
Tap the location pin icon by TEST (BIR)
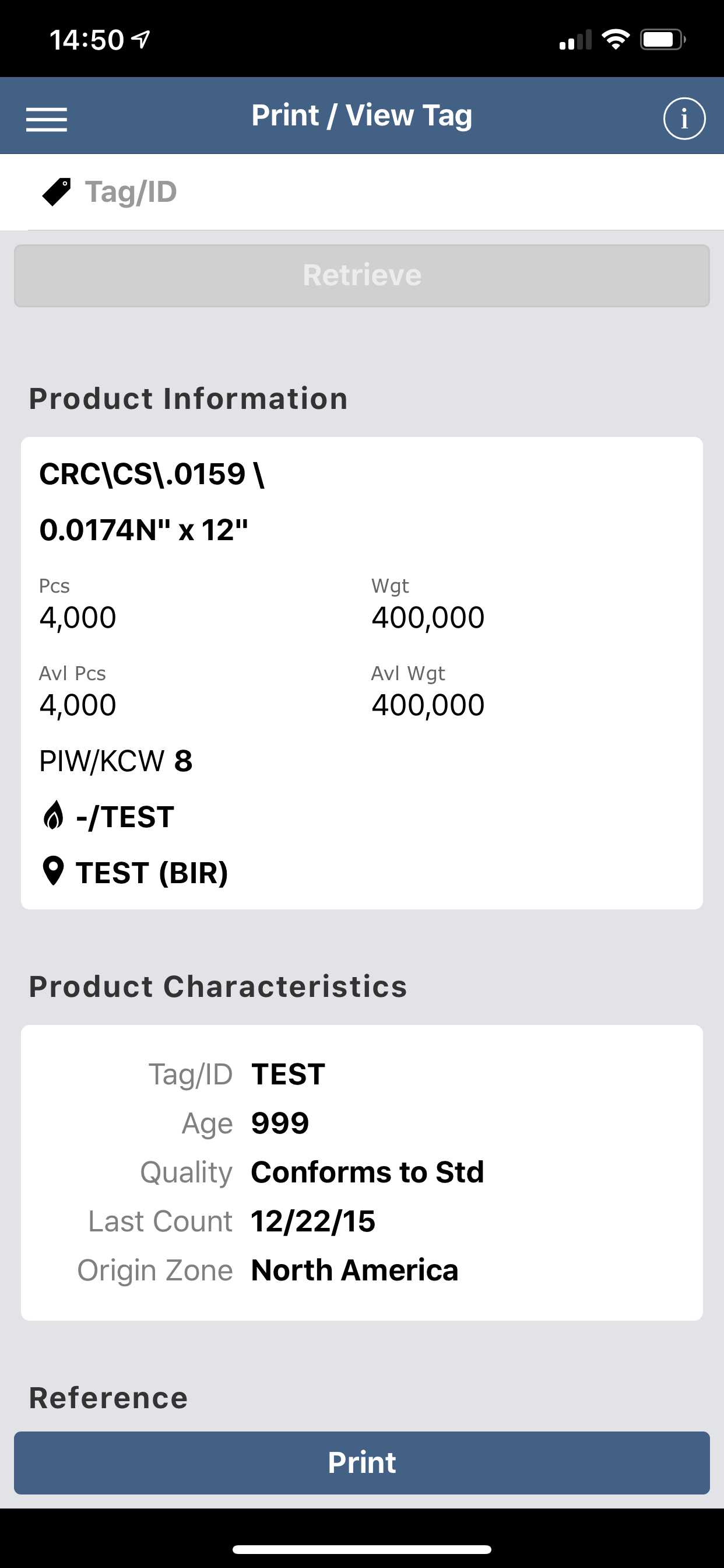click(x=54, y=871)
